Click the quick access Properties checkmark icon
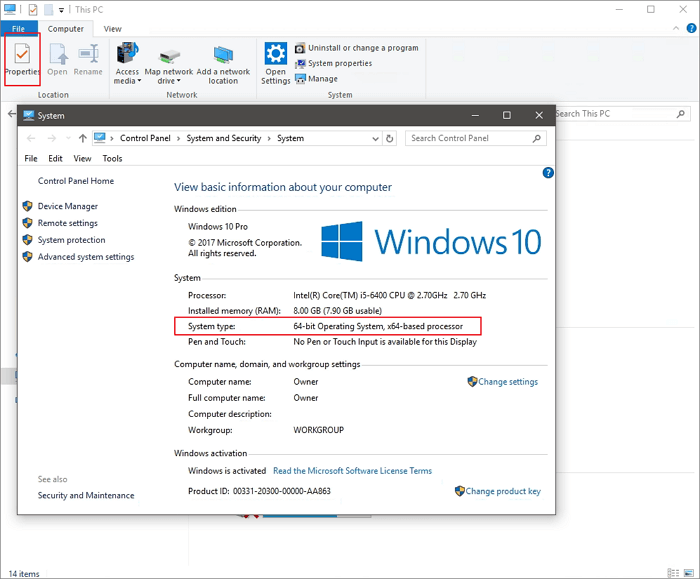This screenshot has height=579, width=700. click(x=33, y=9)
